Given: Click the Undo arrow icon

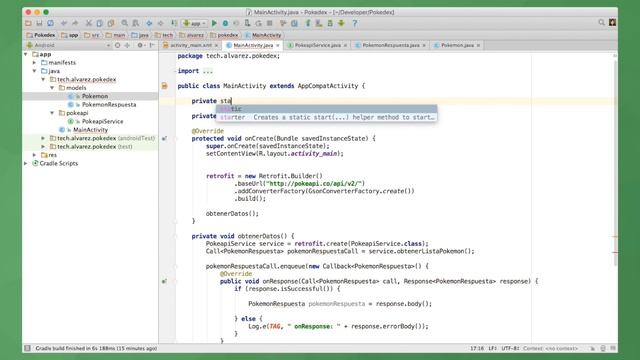Looking at the screenshot, I should [x=64, y=23].
